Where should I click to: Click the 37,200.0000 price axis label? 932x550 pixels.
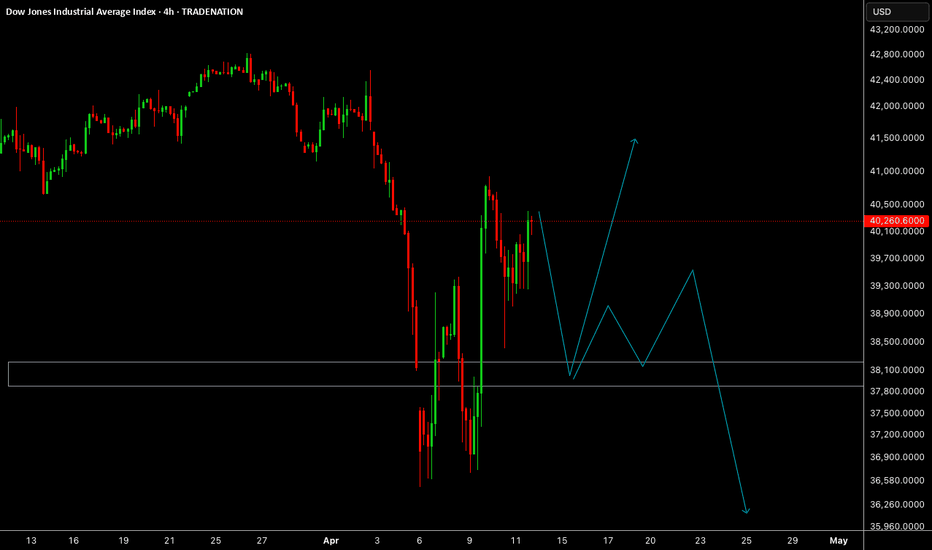tap(897, 435)
